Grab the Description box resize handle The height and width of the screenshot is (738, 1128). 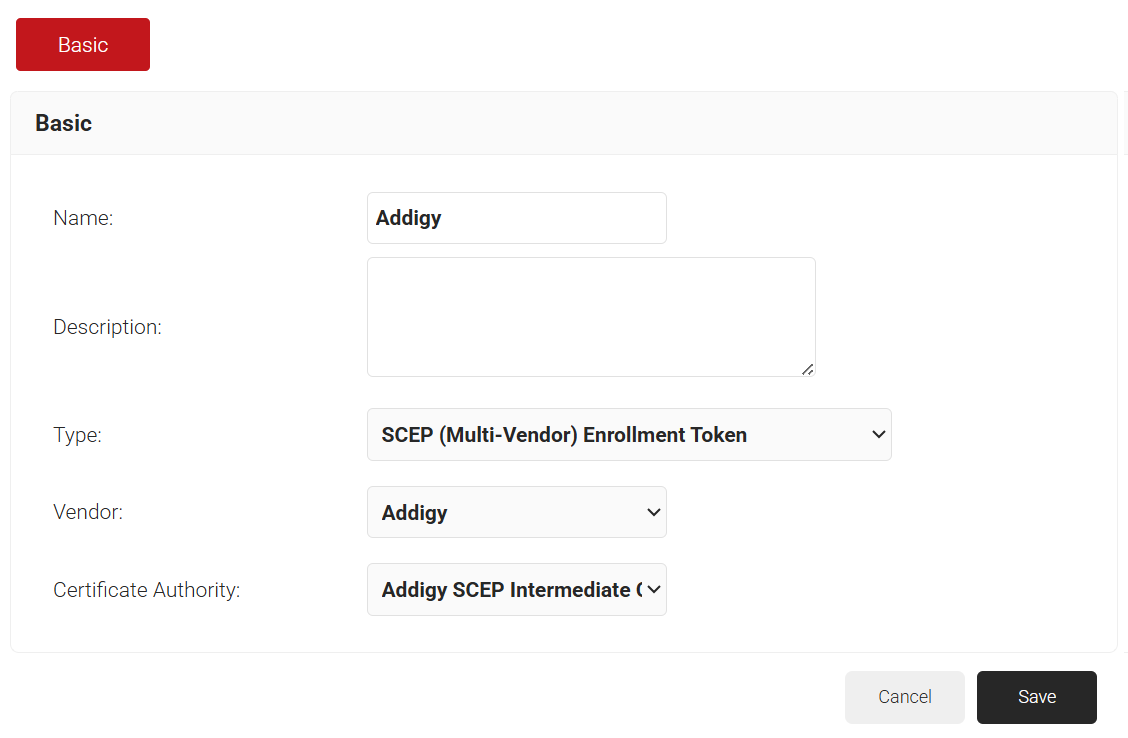pyautogui.click(x=807, y=369)
